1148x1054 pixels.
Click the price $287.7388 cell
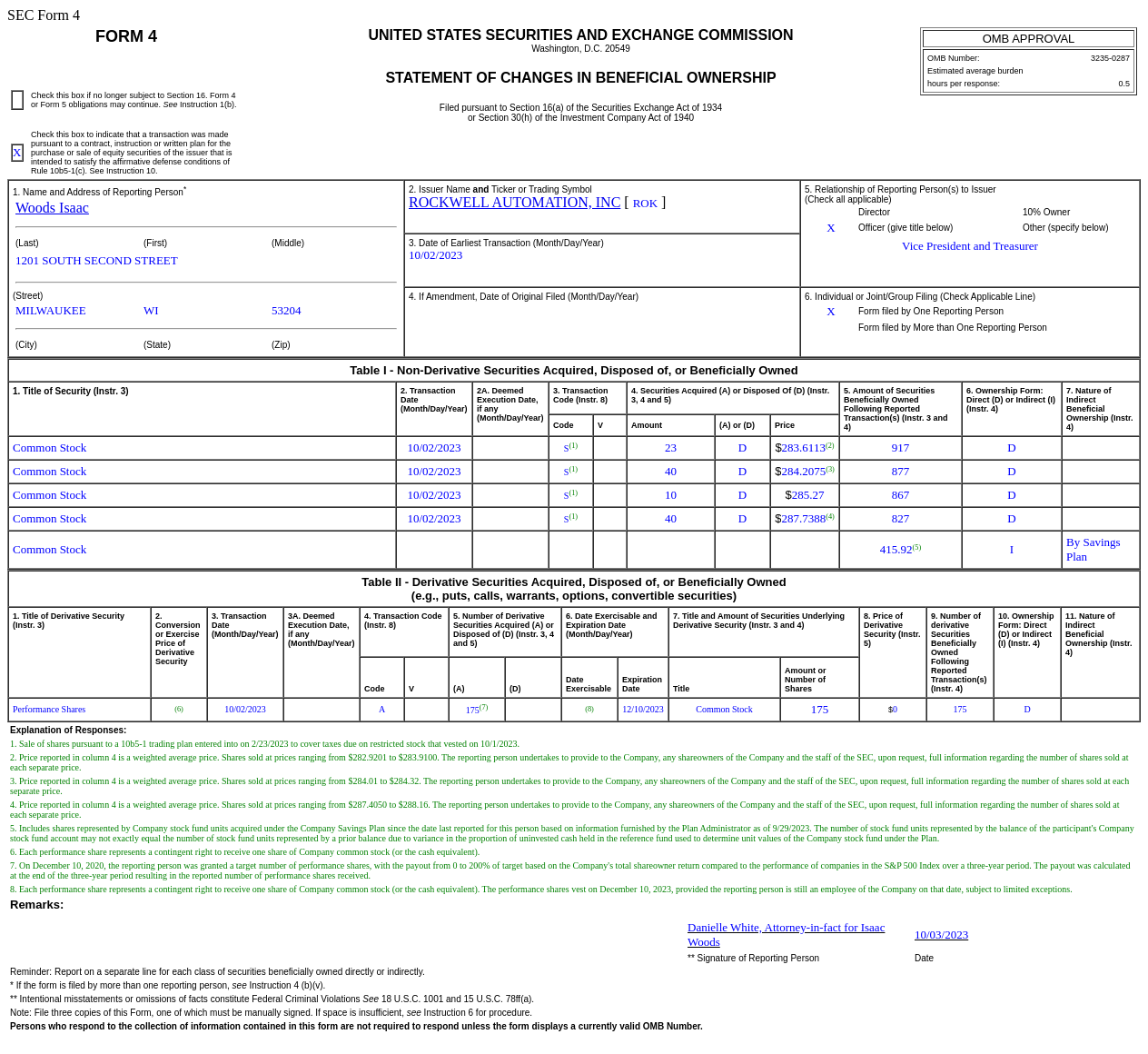pyautogui.click(x=805, y=519)
